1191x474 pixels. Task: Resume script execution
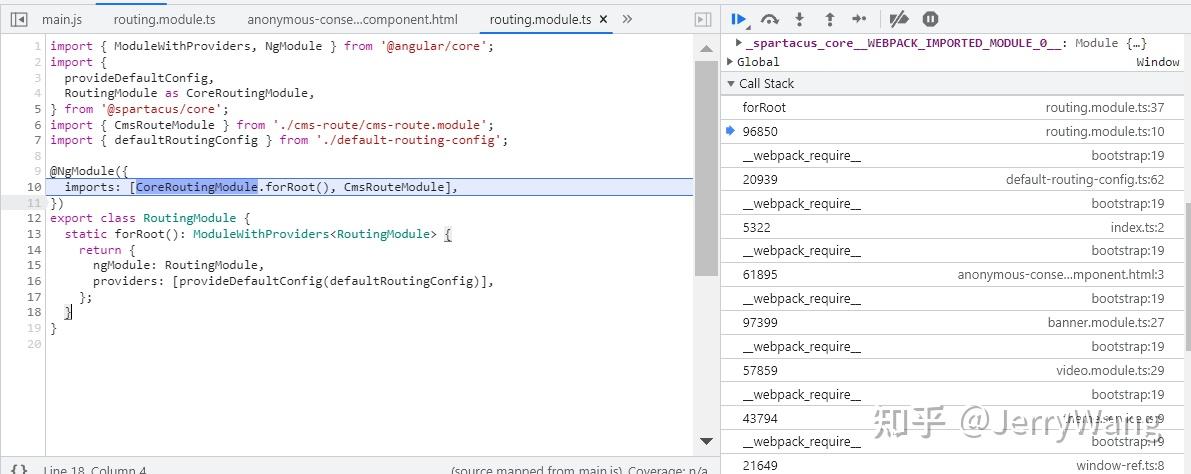[739, 20]
